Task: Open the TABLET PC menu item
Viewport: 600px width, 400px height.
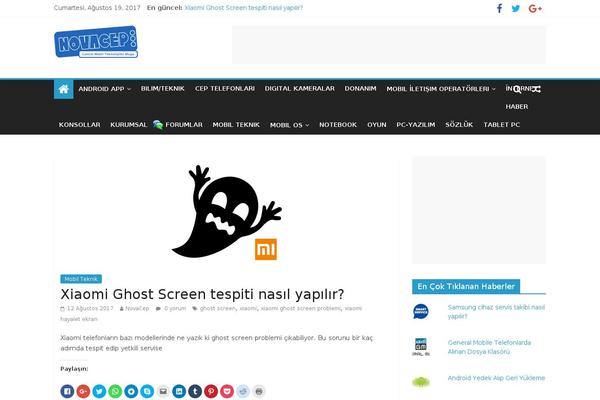Action: click(x=502, y=125)
